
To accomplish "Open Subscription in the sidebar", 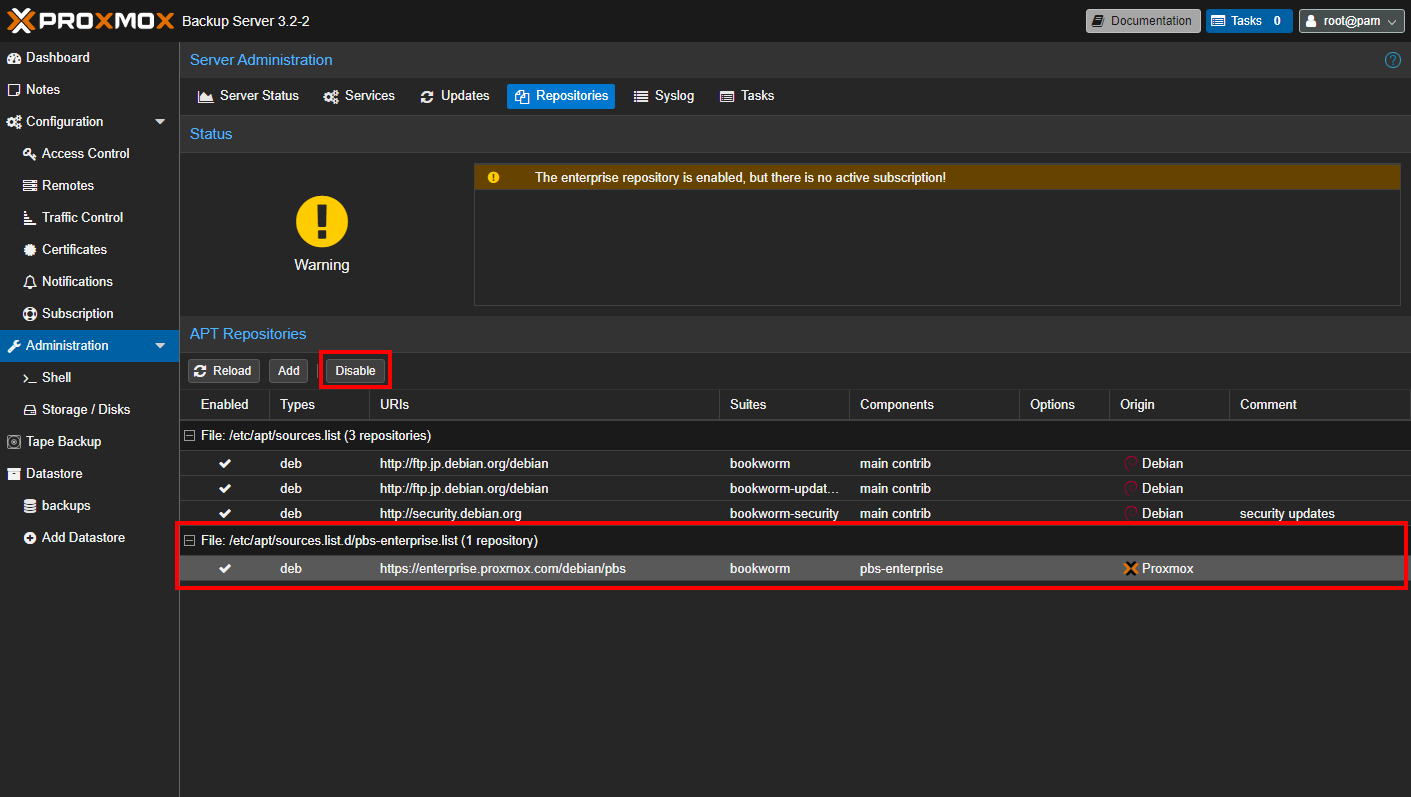I will pyautogui.click(x=77, y=314).
